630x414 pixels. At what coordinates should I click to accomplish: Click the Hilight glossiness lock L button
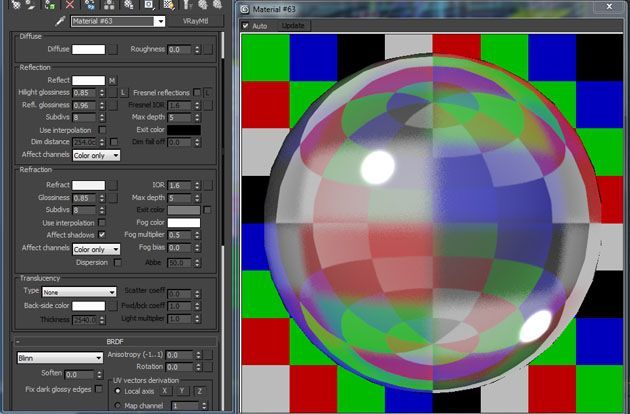click(124, 93)
